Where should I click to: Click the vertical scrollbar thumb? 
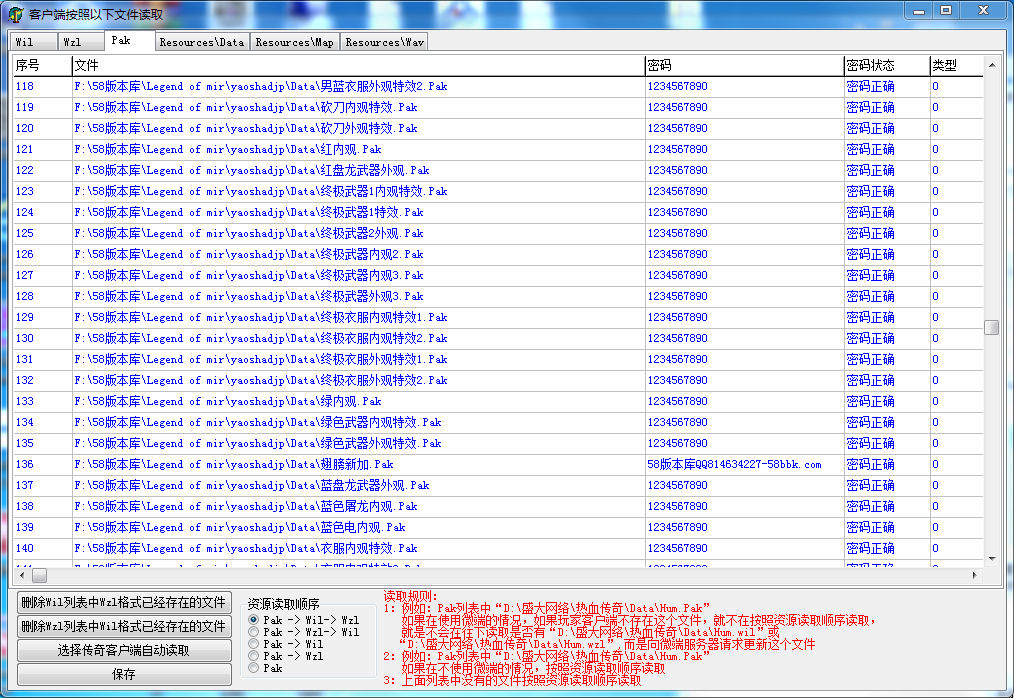(991, 327)
